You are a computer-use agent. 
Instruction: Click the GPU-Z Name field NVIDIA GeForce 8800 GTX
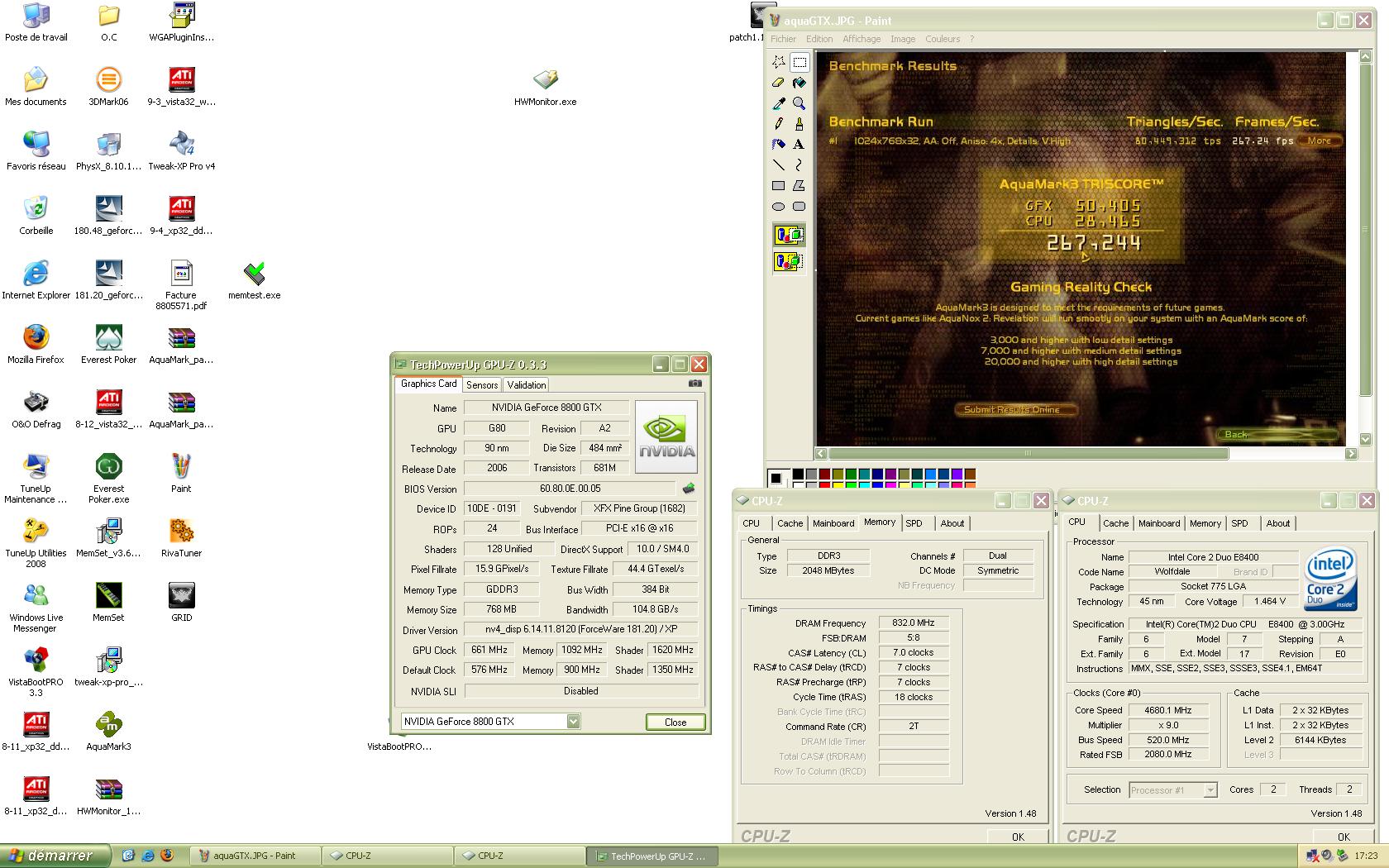point(547,408)
